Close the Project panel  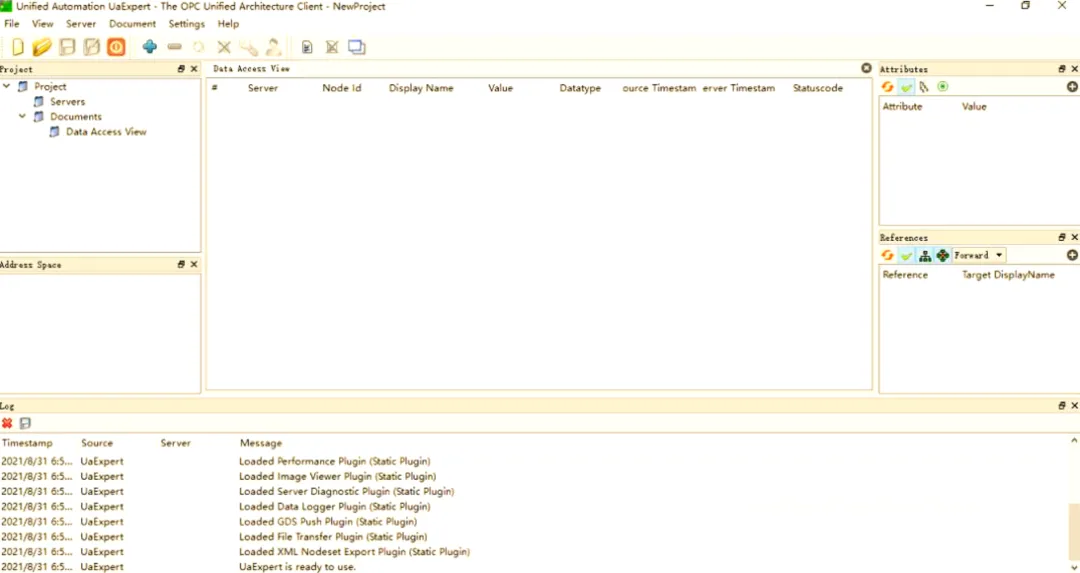tap(194, 69)
